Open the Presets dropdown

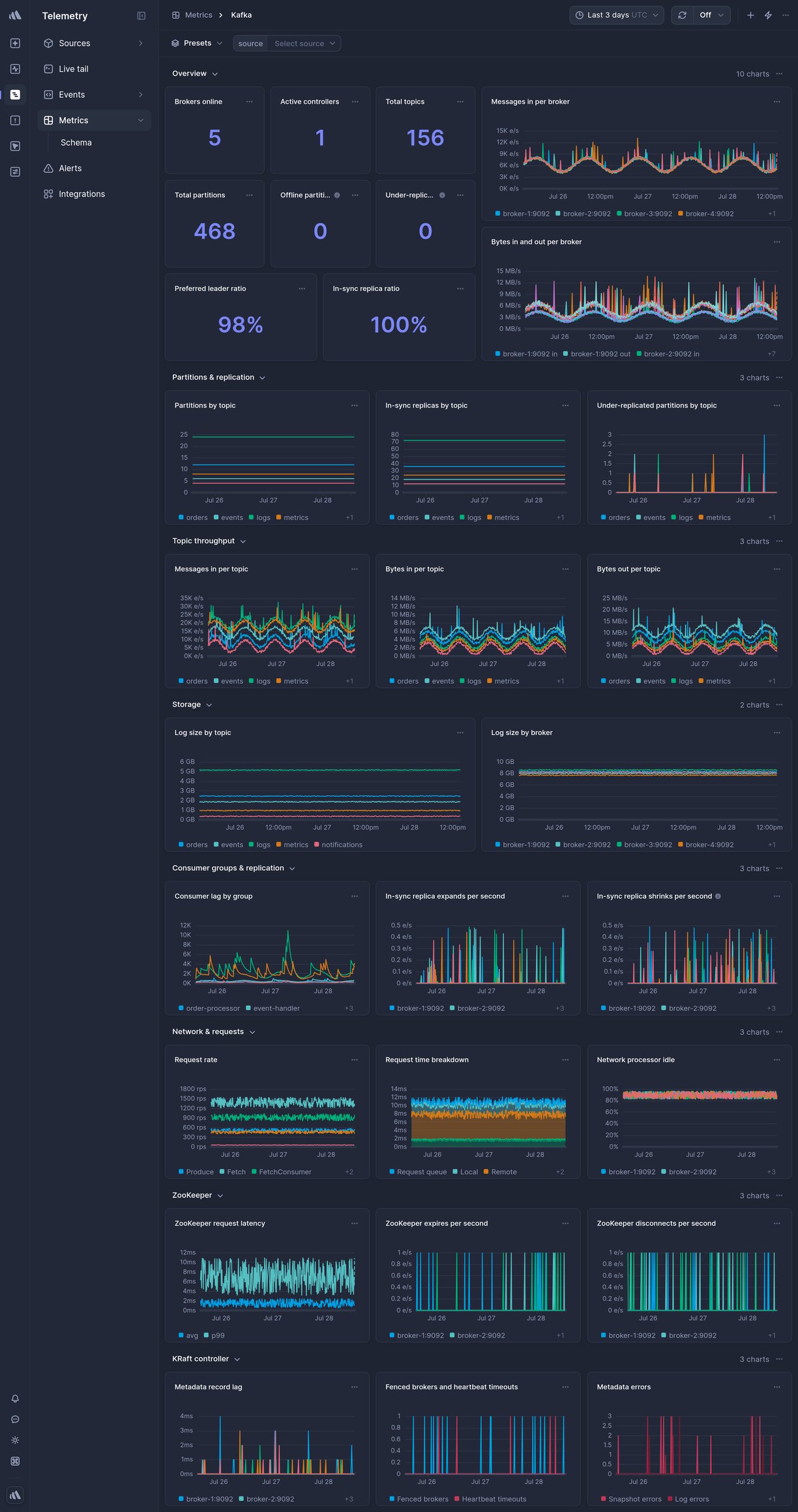click(197, 43)
